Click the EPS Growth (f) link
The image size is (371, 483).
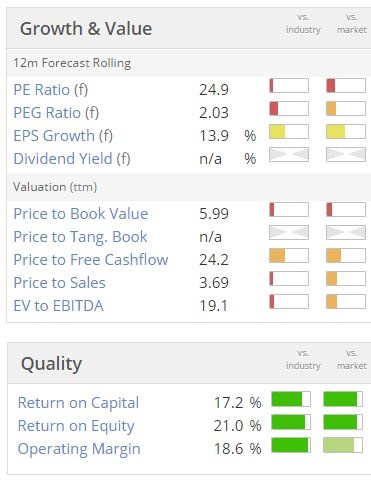63,136
